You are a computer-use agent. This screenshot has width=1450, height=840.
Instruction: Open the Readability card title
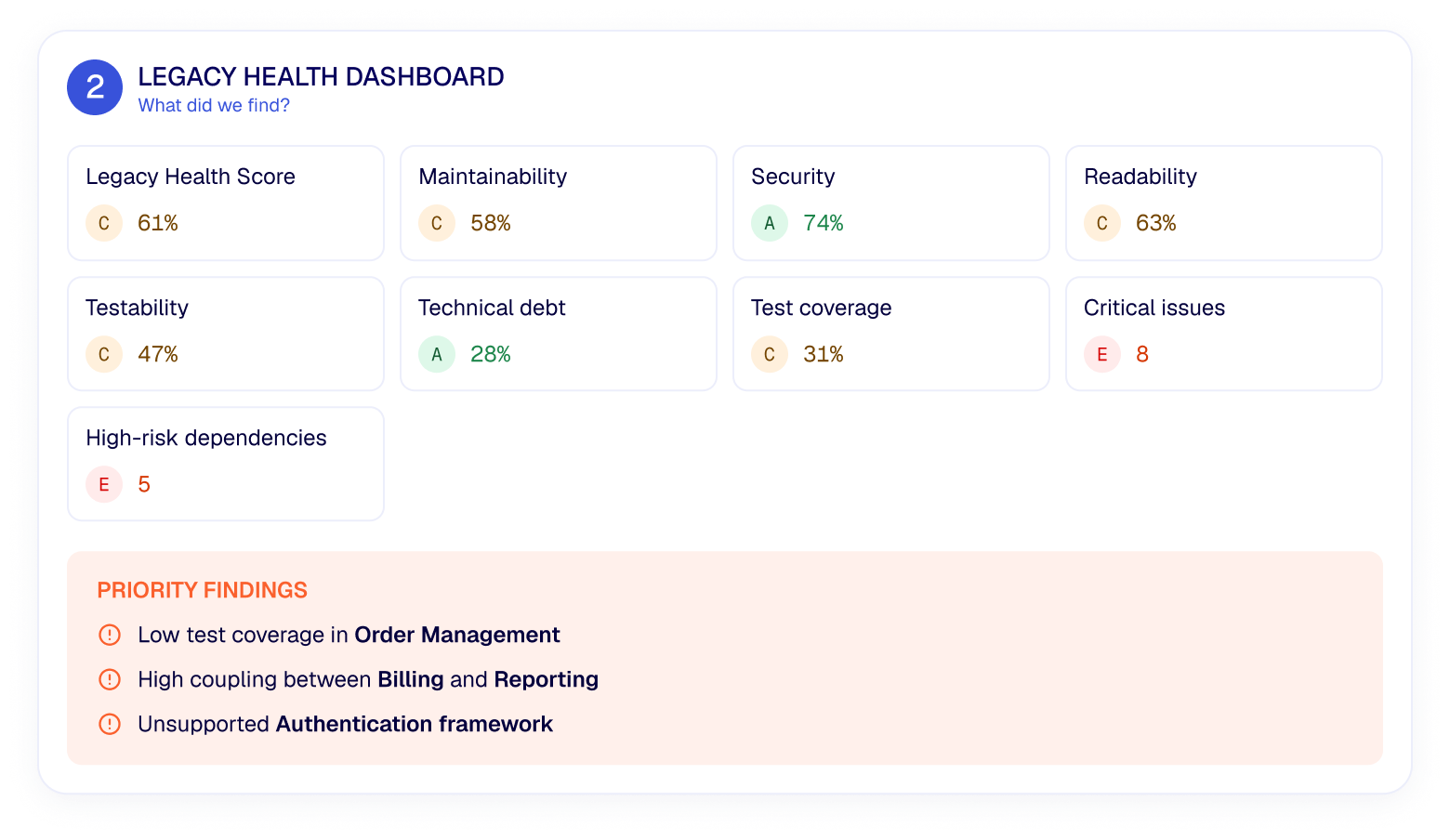[1140, 177]
